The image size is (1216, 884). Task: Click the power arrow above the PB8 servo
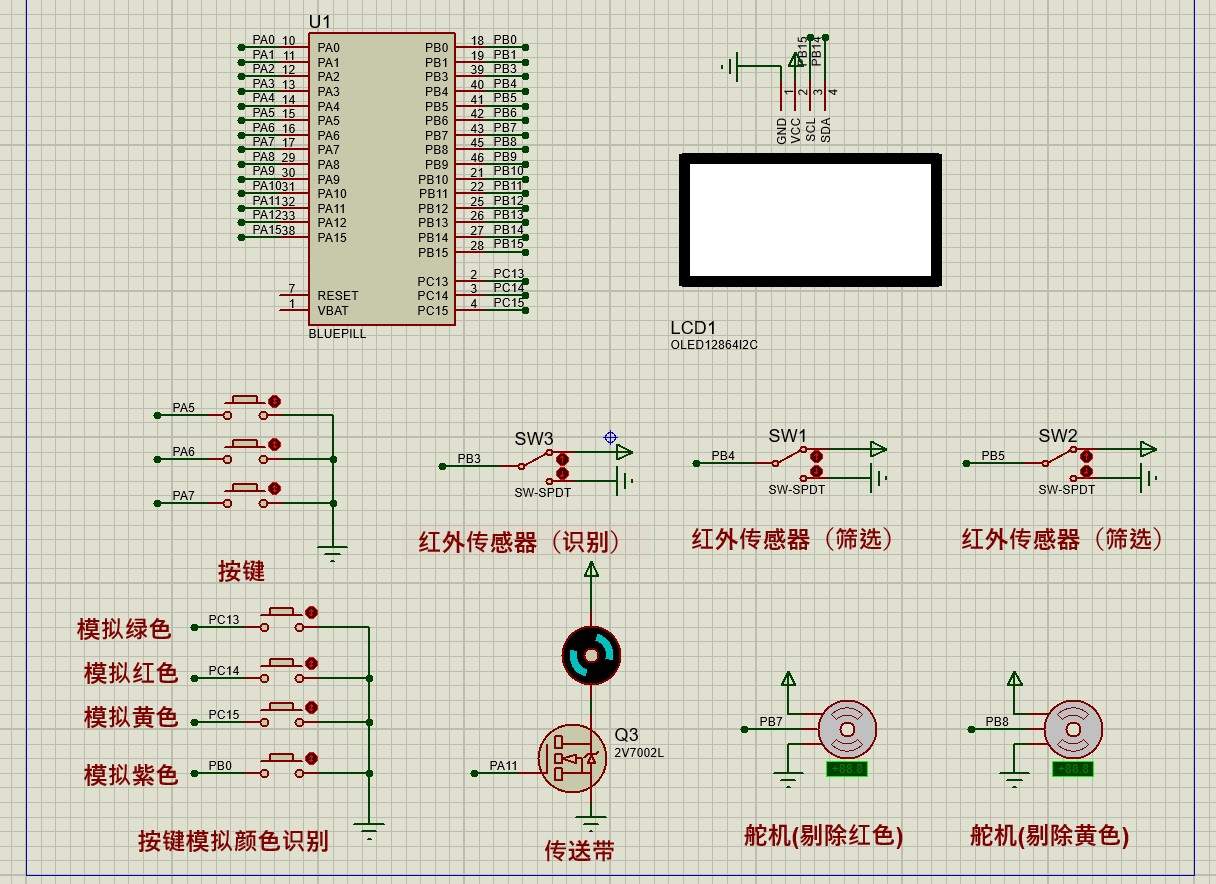1015,679
